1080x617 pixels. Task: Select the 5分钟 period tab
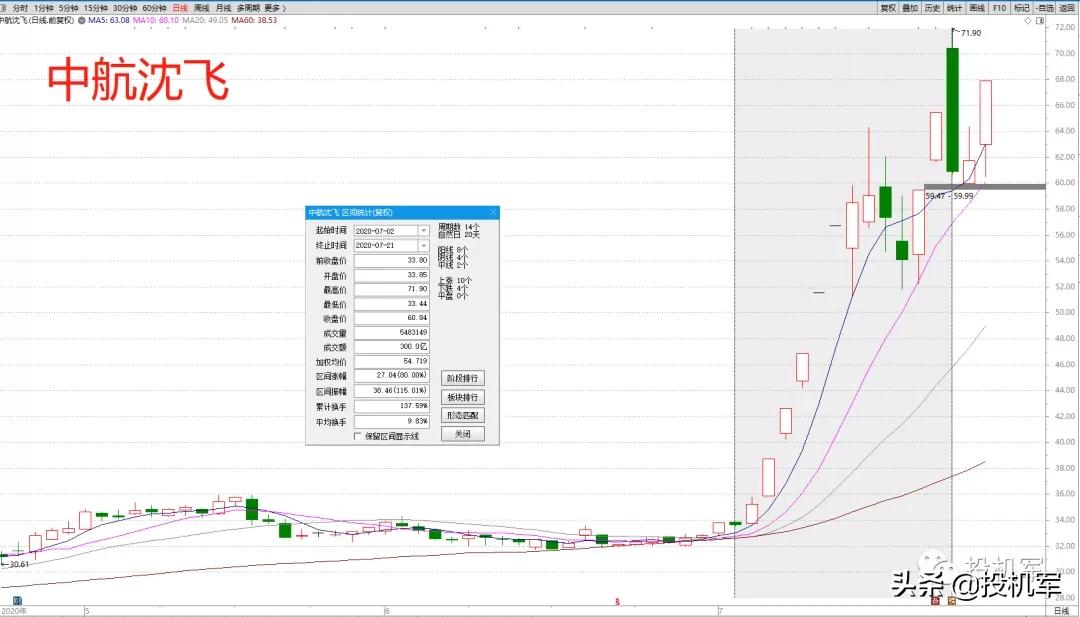68,8
